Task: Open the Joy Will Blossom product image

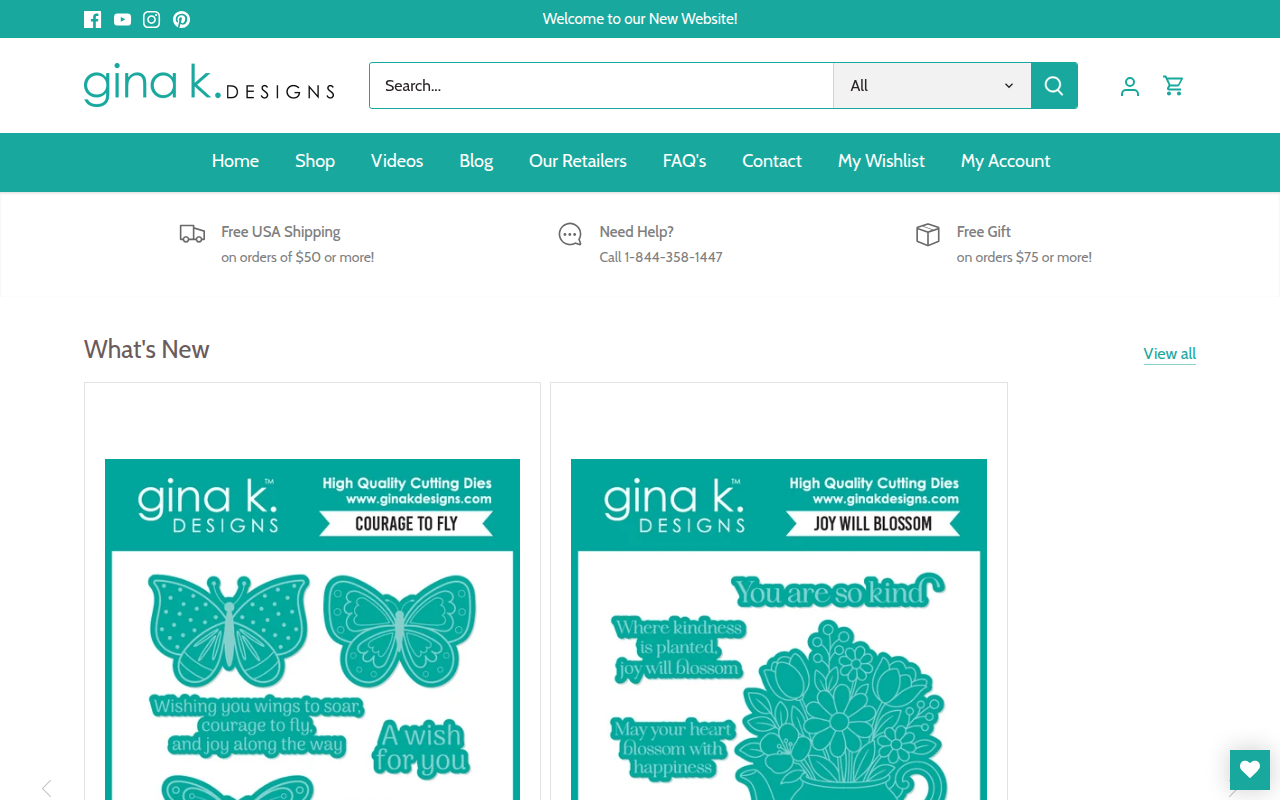Action: tap(779, 630)
